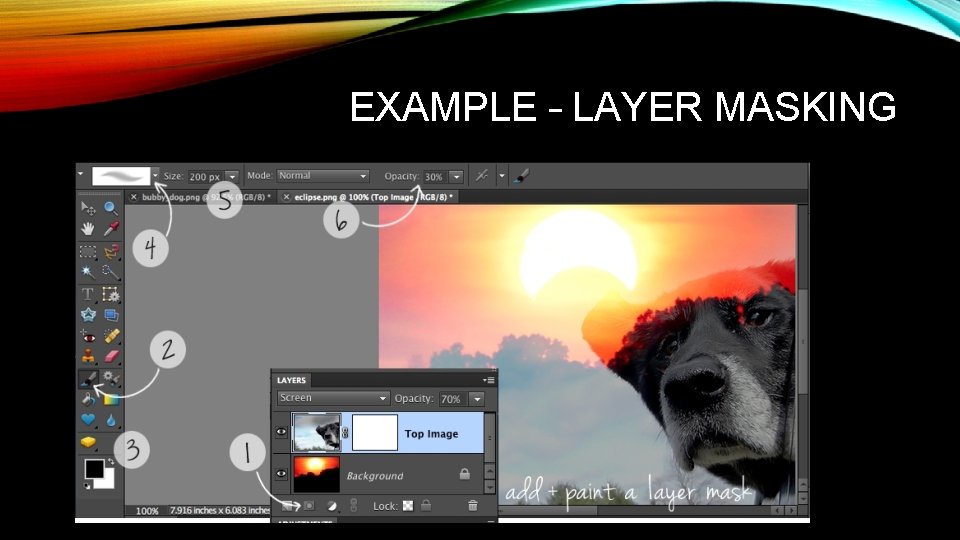Select the Spot Healing bandage tool
Viewport: 960px width, 540px height.
[111, 336]
